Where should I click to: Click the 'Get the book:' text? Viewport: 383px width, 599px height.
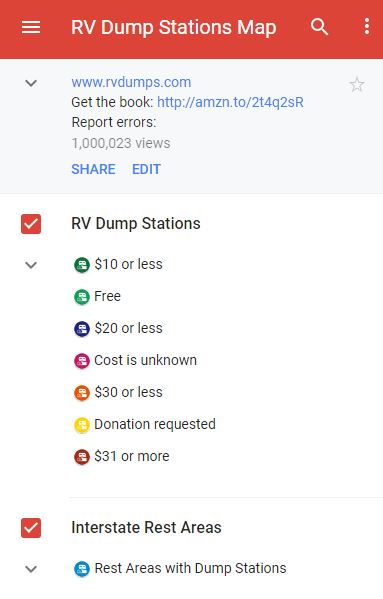point(112,102)
